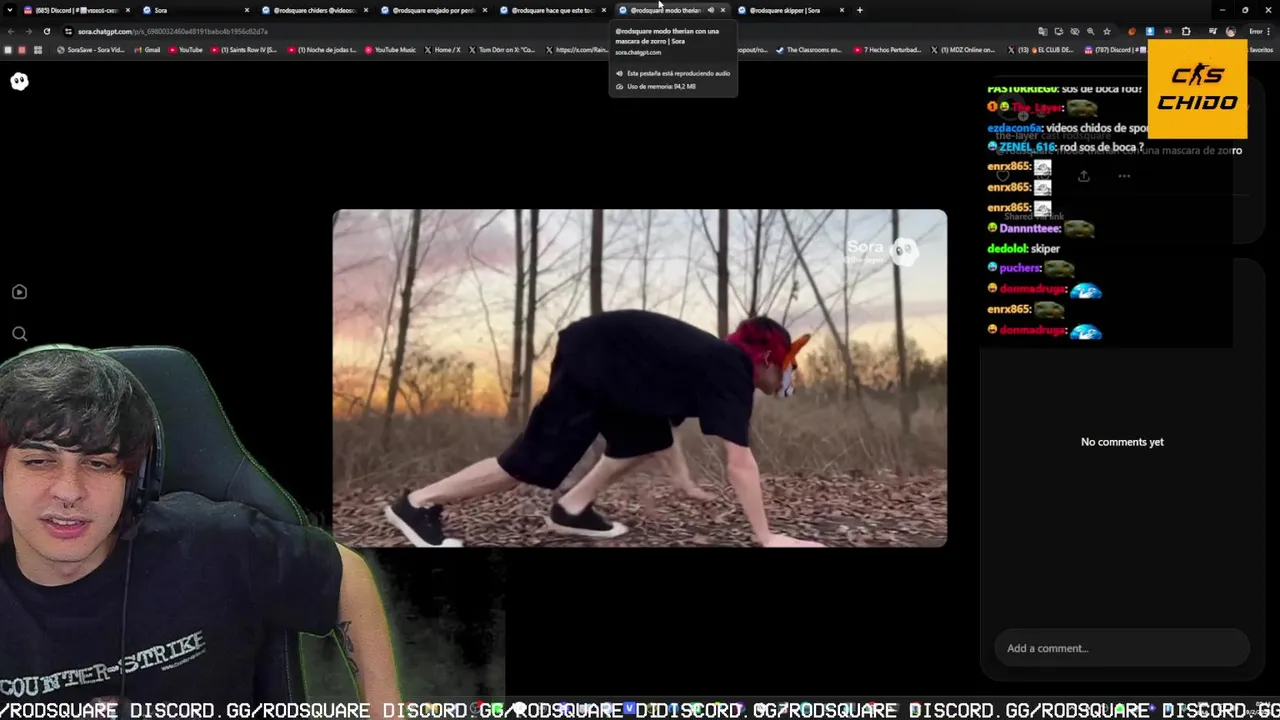Open '7 Hechos Perturbad...' bookmark
1280x720 pixels.
pos(888,49)
